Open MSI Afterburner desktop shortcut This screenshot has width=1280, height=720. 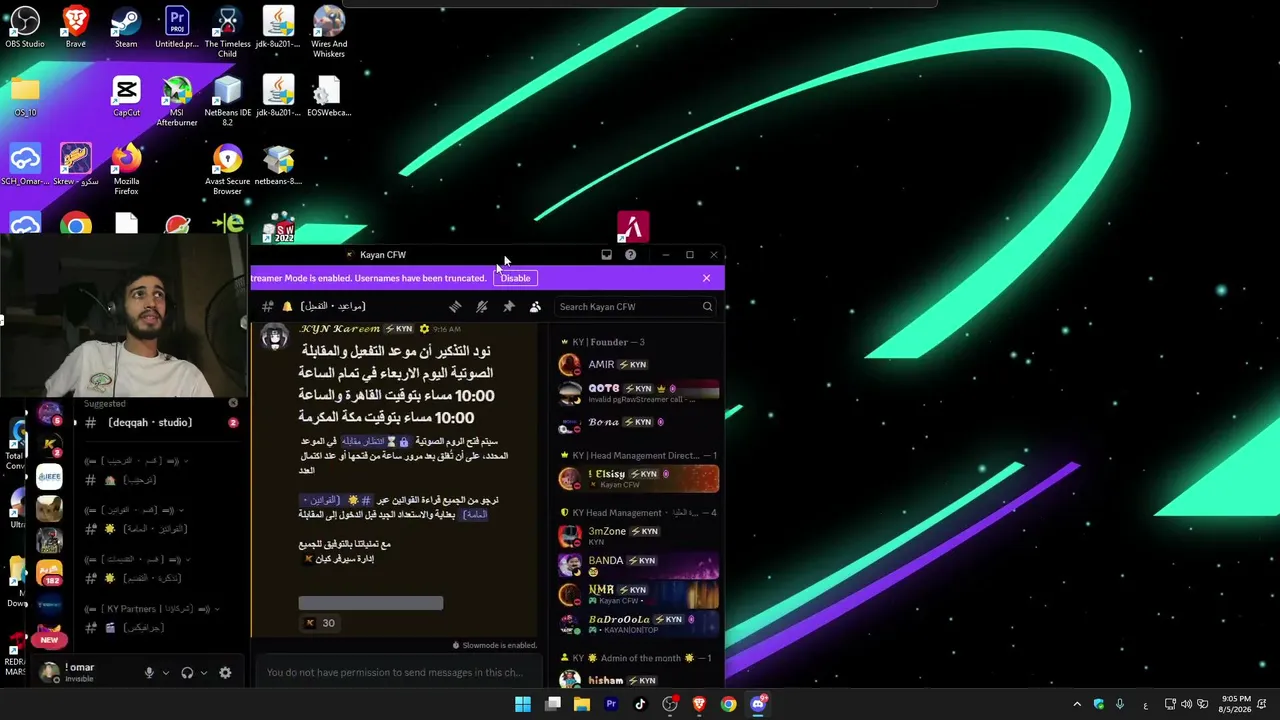(x=177, y=101)
